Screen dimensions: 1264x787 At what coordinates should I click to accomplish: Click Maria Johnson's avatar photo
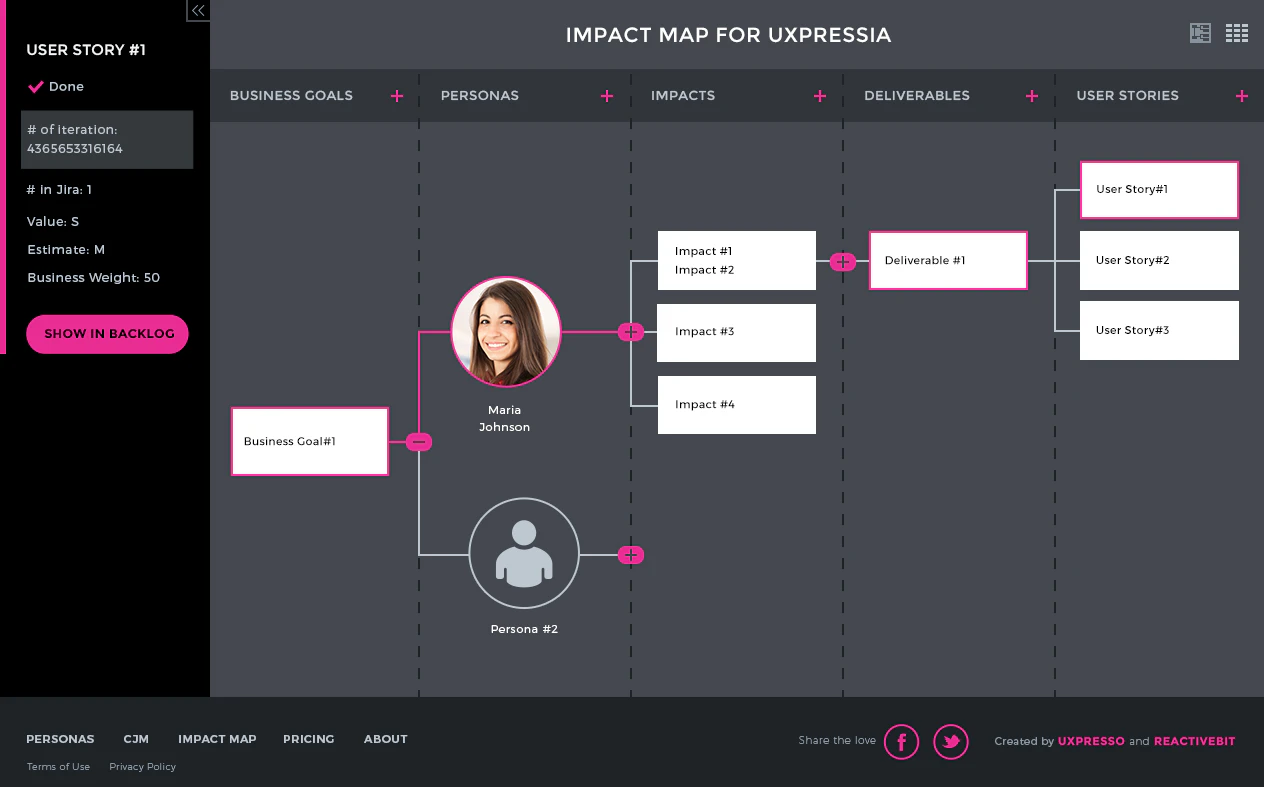click(x=506, y=331)
